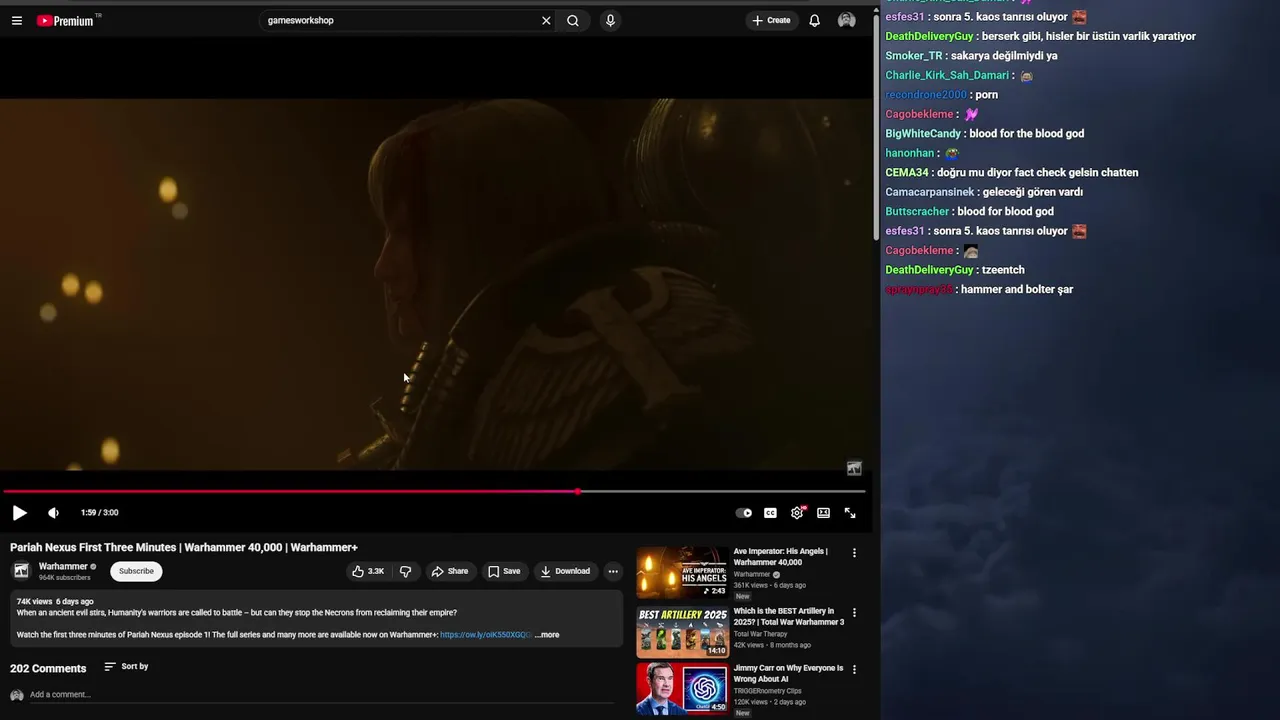
Task: Open the Warhammer channel avatar
Action: (x=20, y=571)
